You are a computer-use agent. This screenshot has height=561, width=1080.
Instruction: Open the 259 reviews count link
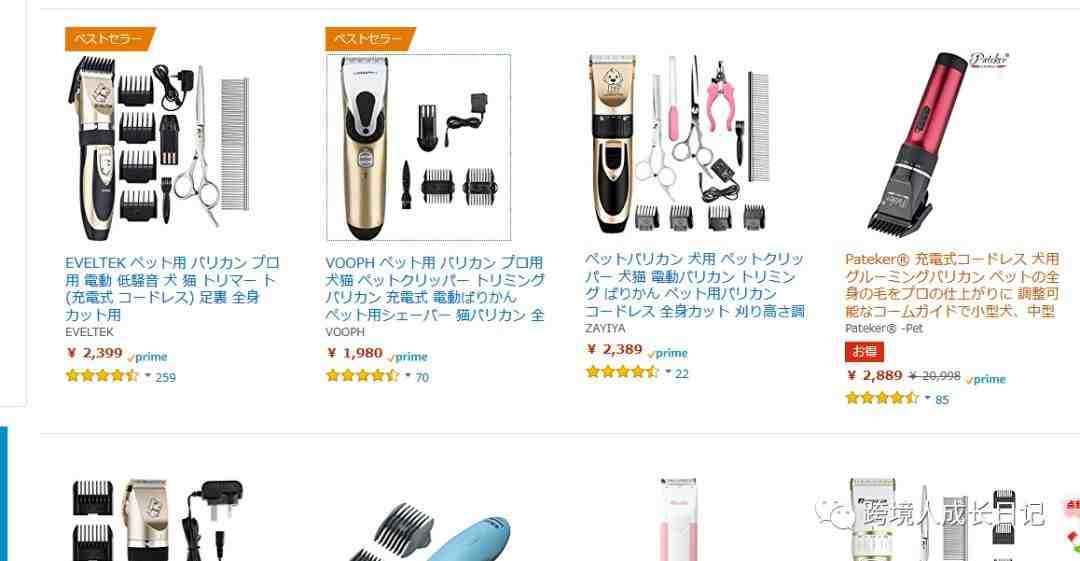click(x=165, y=377)
